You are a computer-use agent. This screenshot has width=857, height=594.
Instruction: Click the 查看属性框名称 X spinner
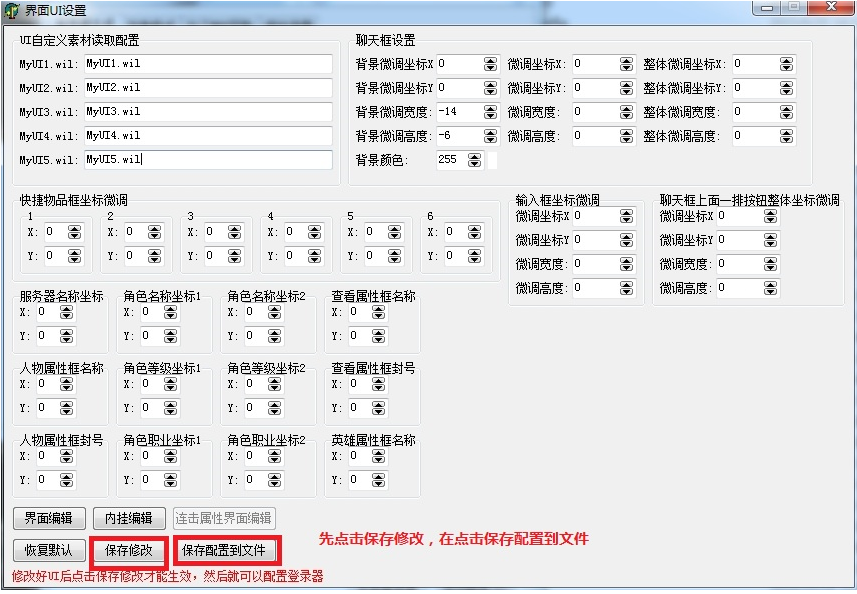[378, 312]
